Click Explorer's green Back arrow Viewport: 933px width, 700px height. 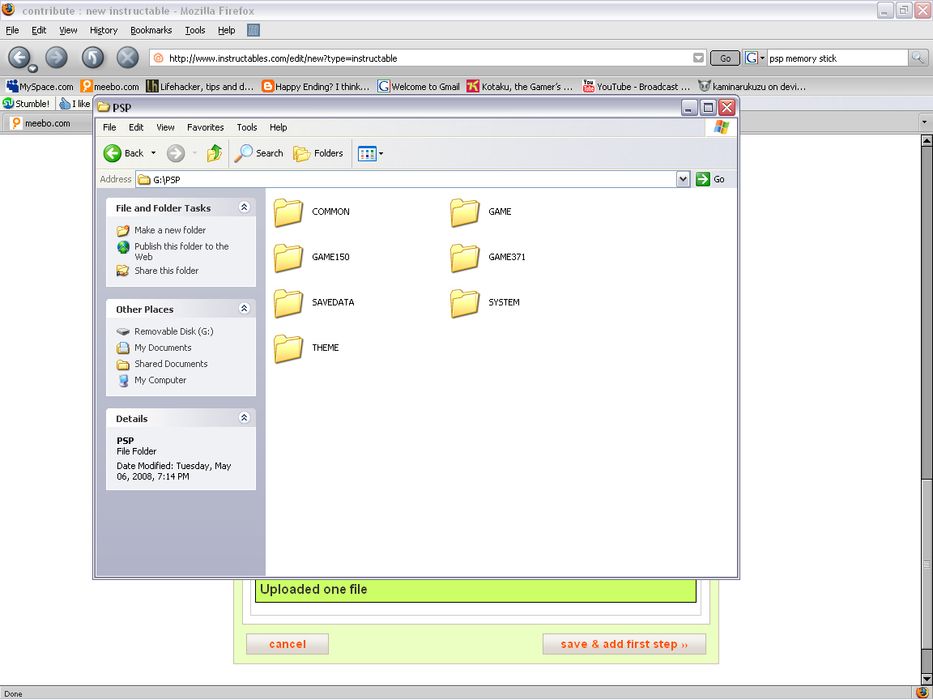[112, 154]
